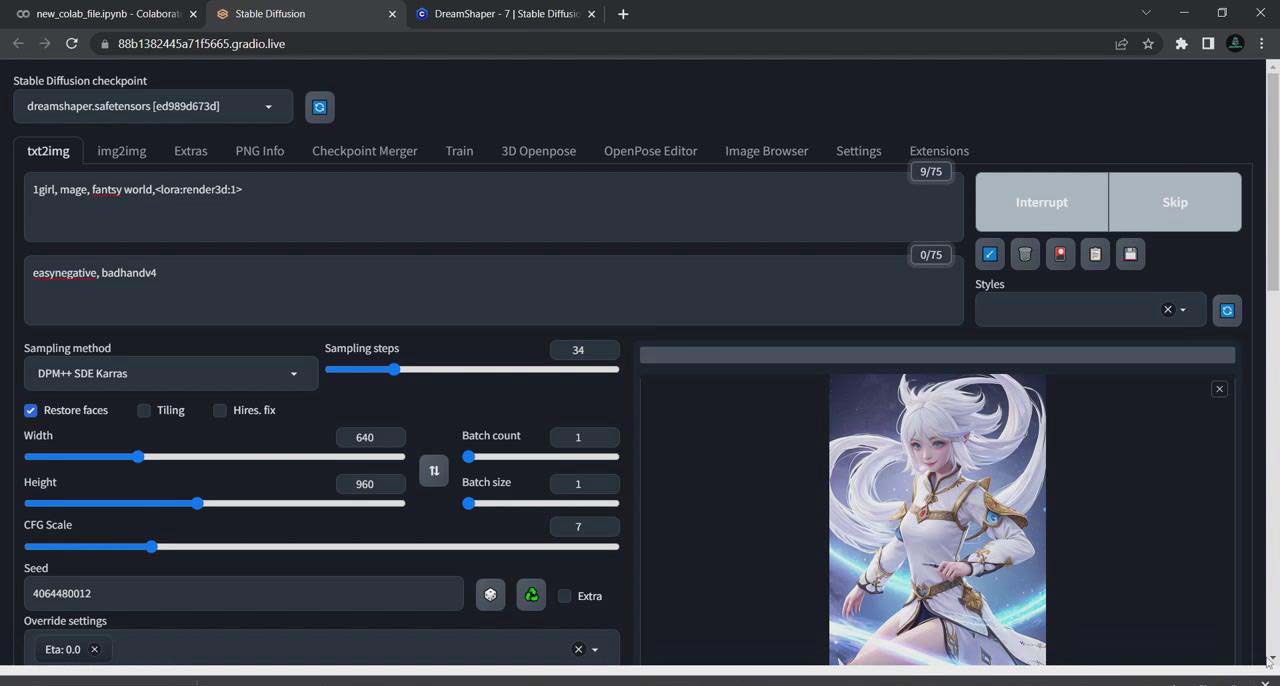Swap width and height values
Image resolution: width=1280 pixels, height=686 pixels.
click(434, 470)
